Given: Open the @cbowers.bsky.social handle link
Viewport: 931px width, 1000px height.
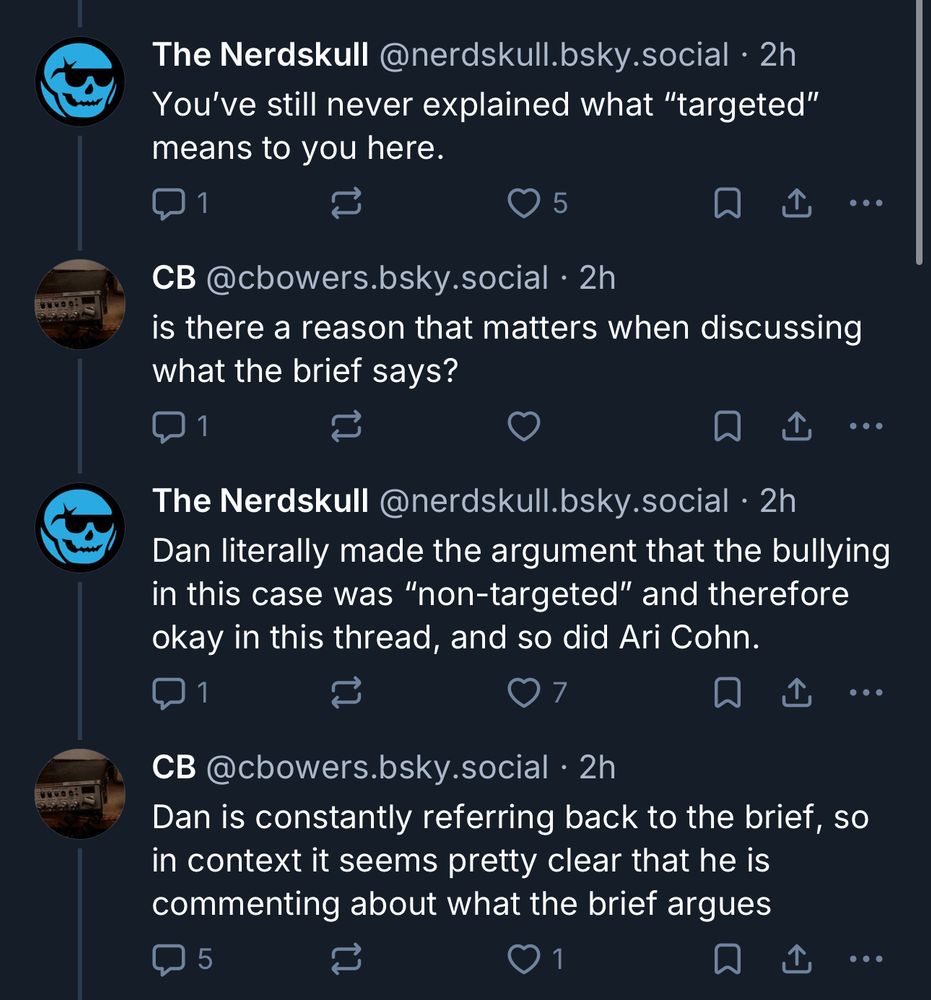Looking at the screenshot, I should (x=376, y=278).
